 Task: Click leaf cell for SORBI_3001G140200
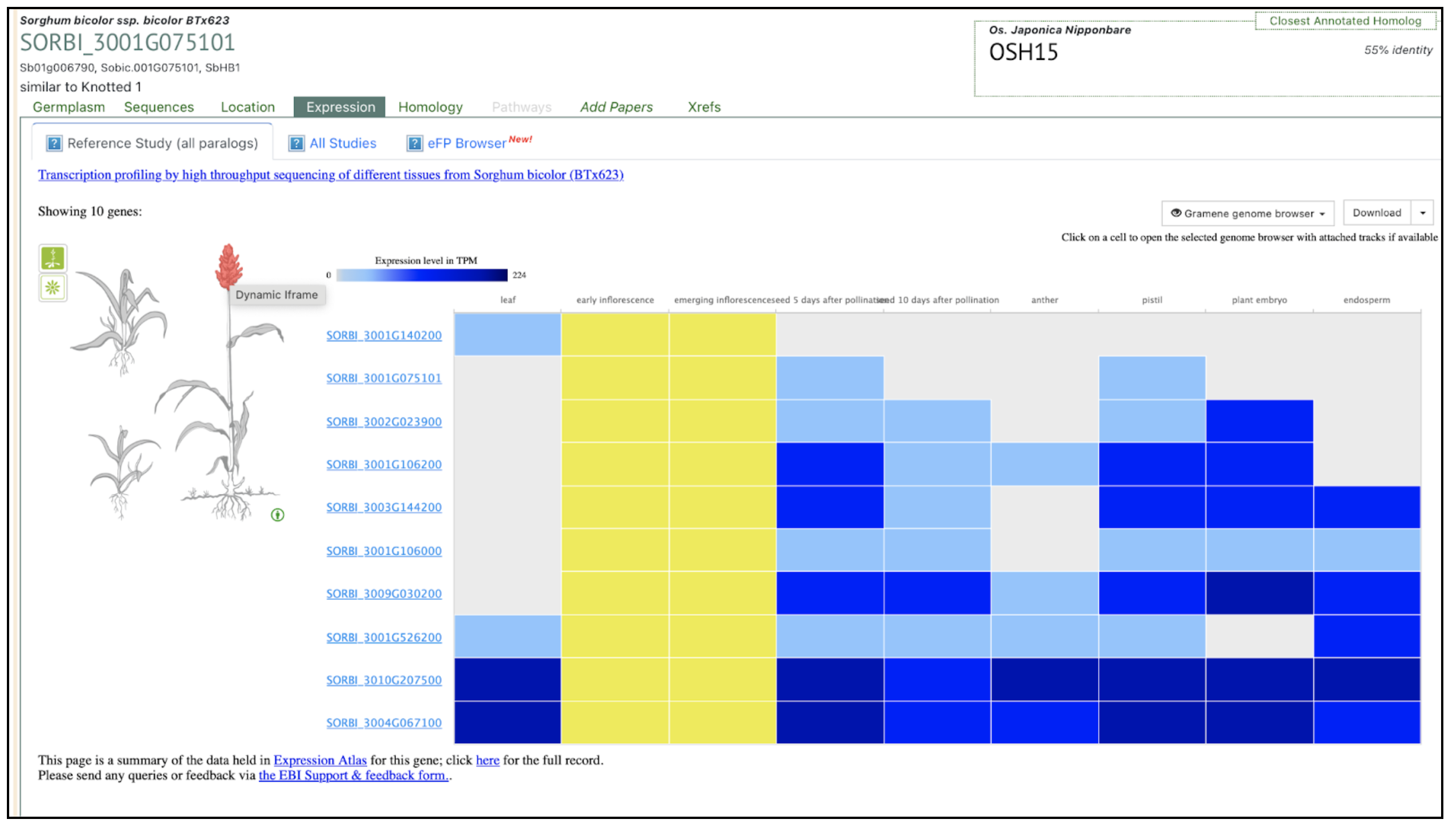click(507, 334)
